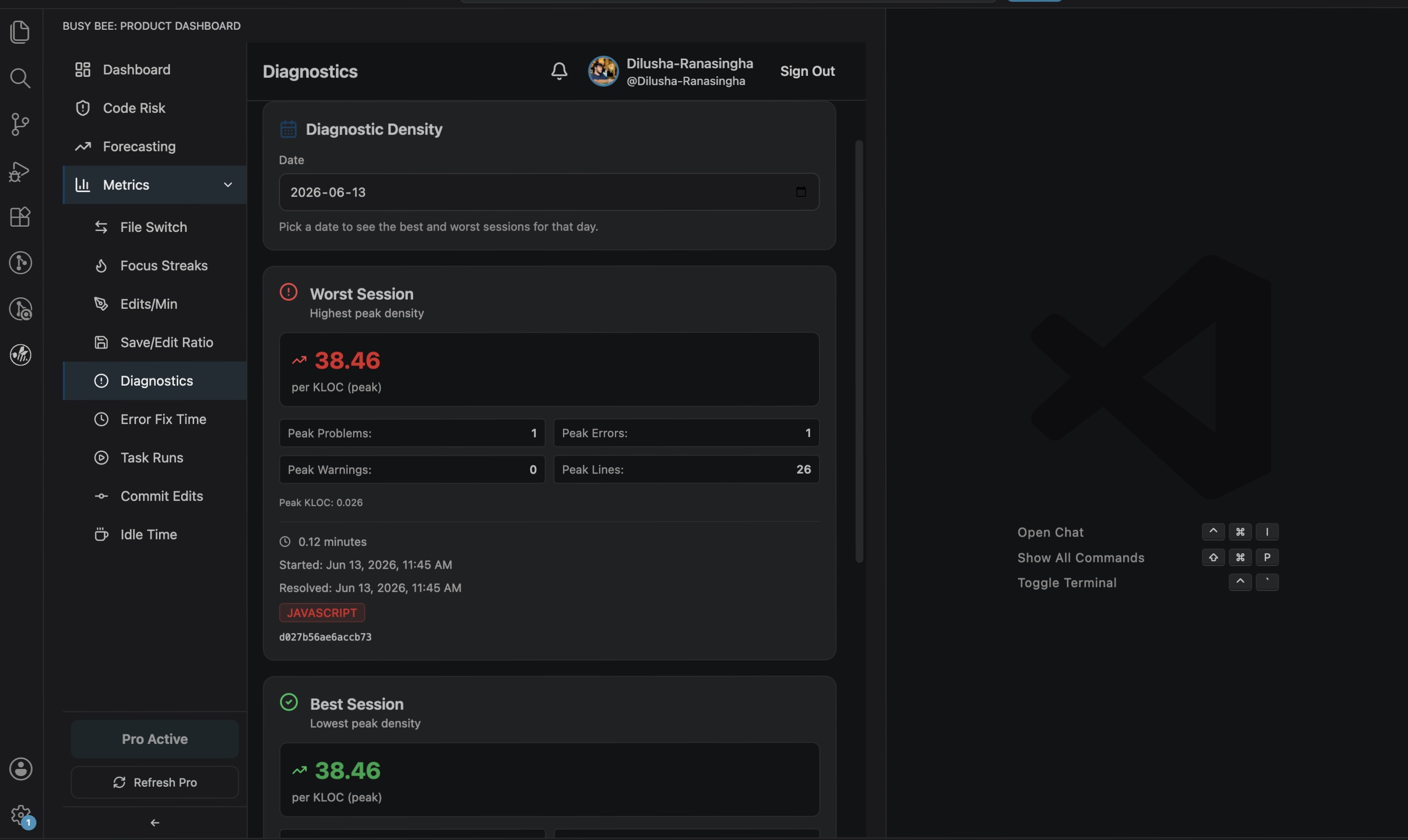Open the Explorer files icon
The height and width of the screenshot is (840, 1408).
click(20, 32)
